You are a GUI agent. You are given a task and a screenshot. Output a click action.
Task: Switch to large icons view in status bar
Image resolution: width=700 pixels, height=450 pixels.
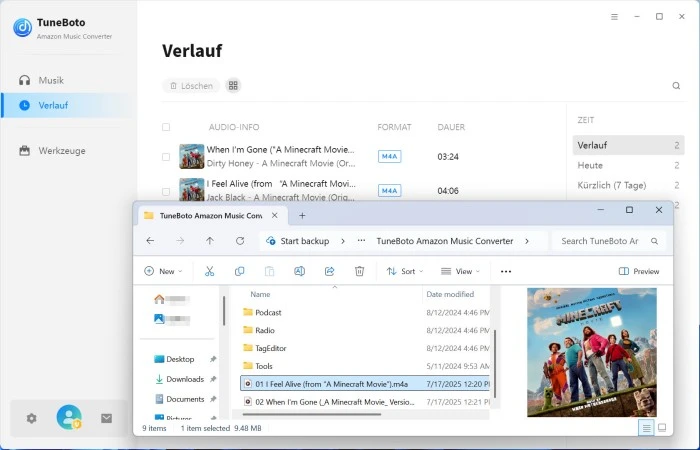(662, 428)
